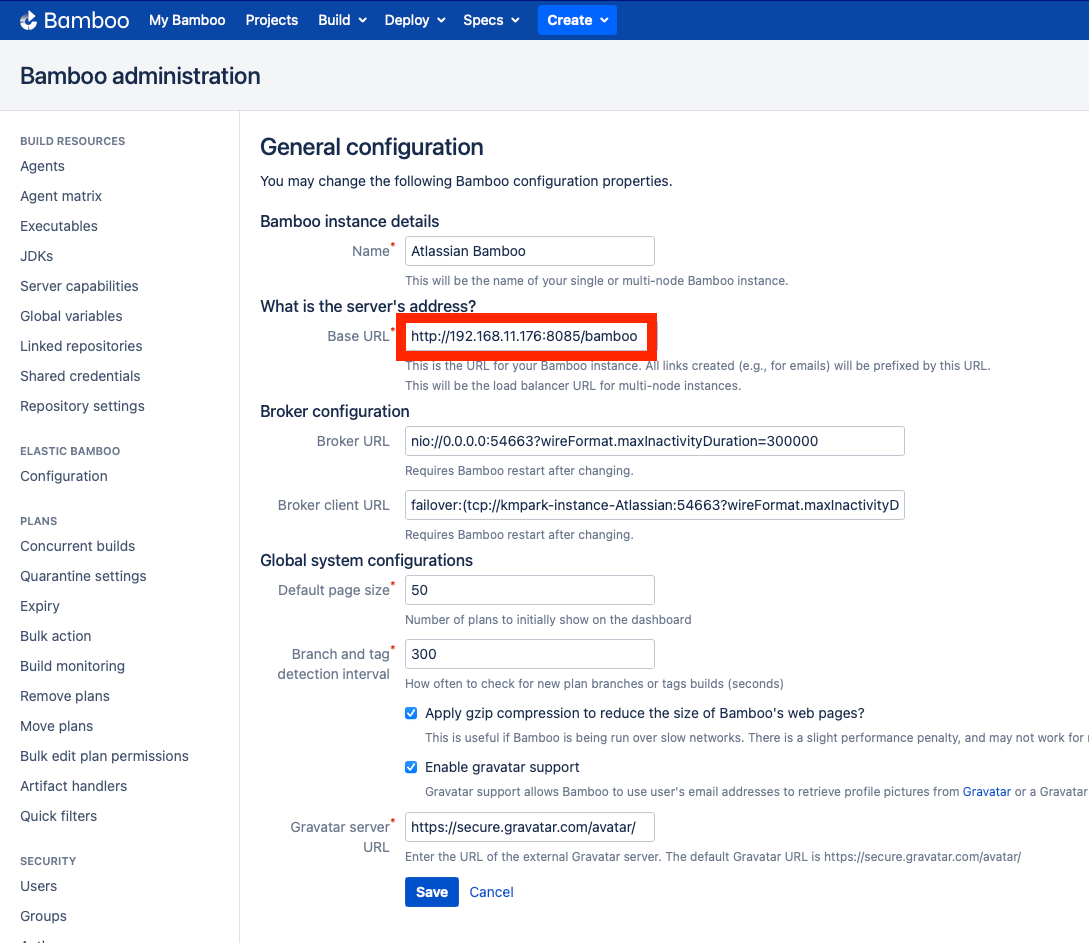Viewport: 1089px width, 943px height.
Task: Open Bulk action in sidebar
Action: tap(56, 636)
